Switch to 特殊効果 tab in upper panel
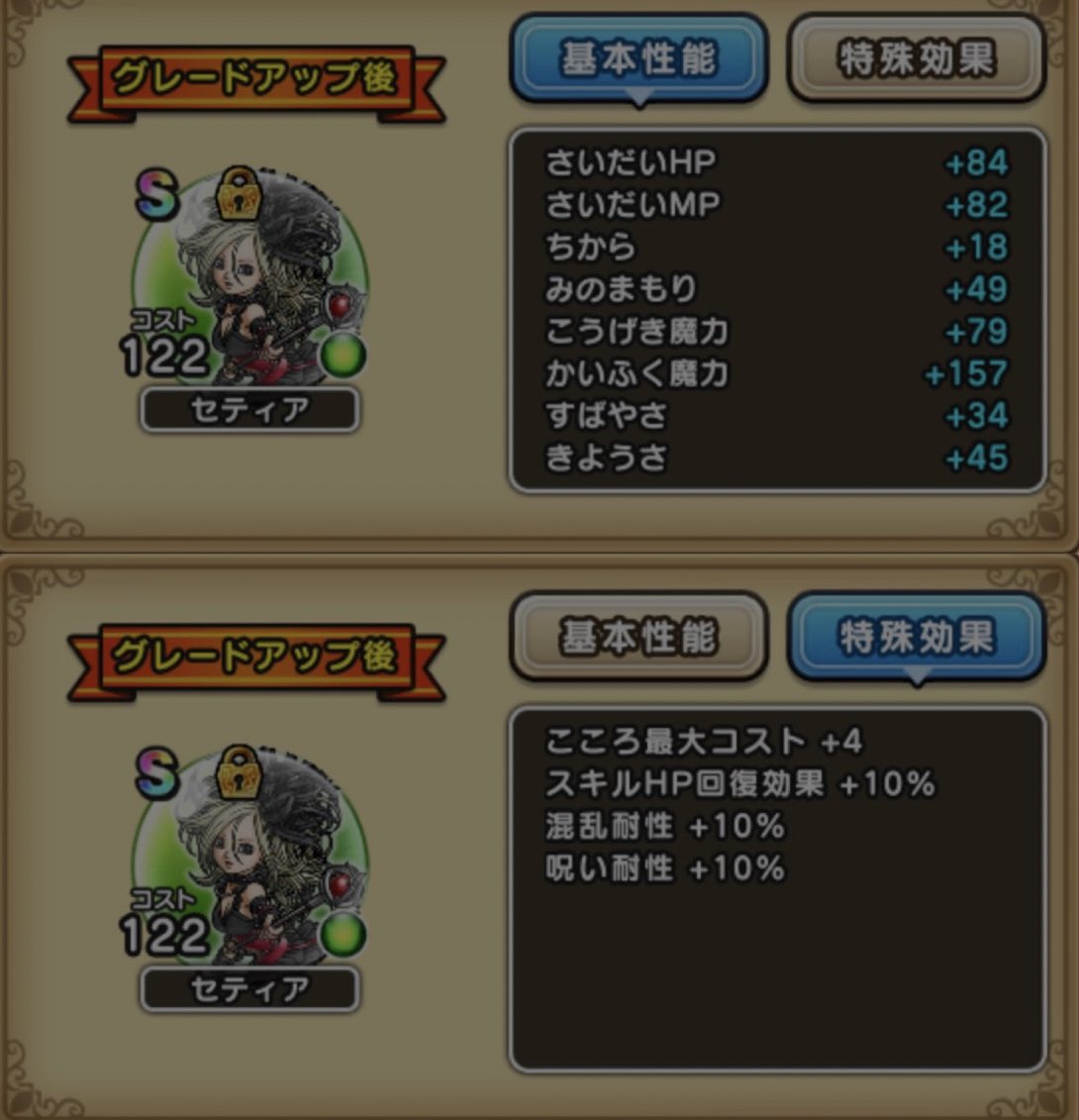This screenshot has width=1079, height=1120. click(x=917, y=58)
